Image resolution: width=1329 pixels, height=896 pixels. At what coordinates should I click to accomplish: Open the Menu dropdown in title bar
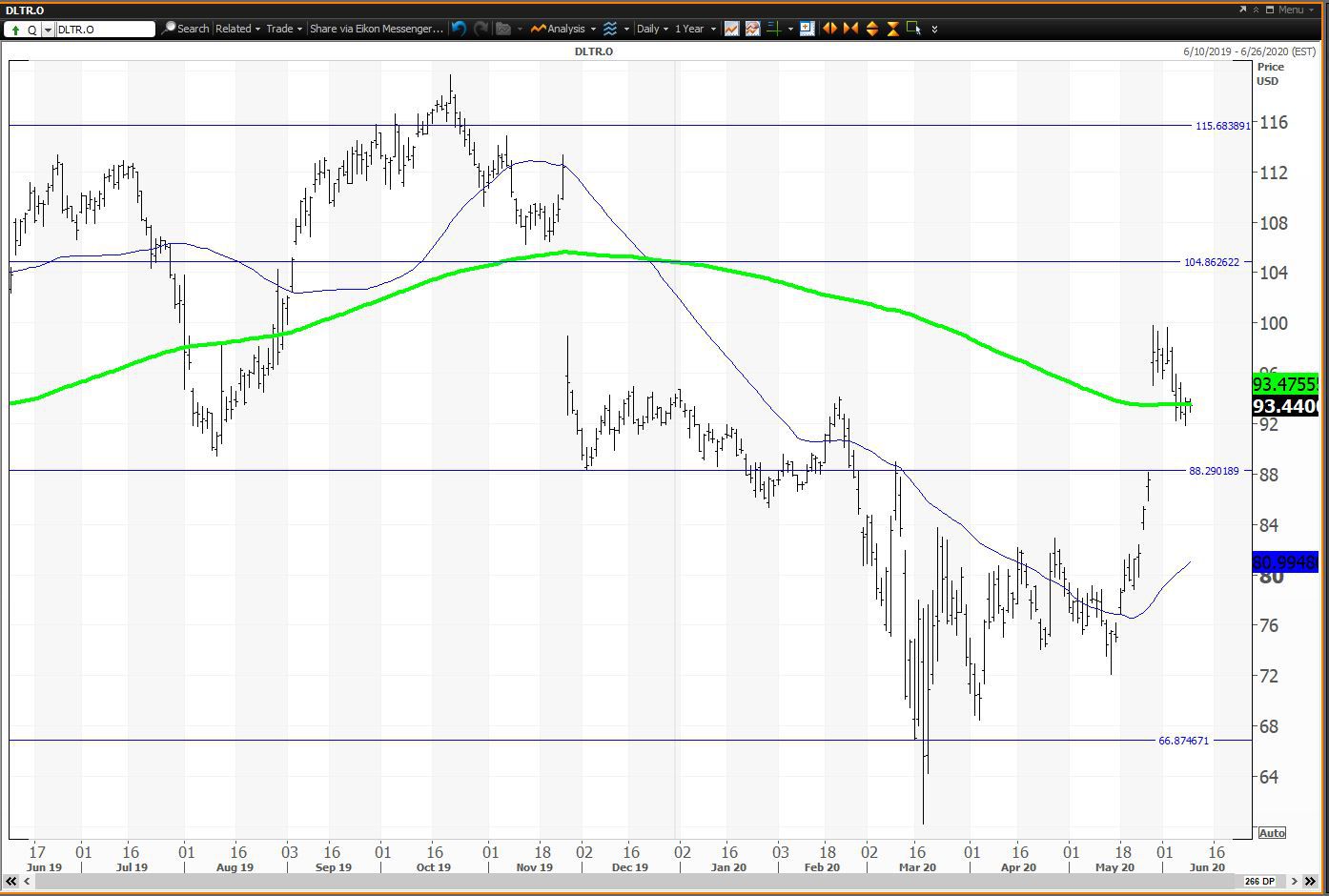[x=1295, y=10]
